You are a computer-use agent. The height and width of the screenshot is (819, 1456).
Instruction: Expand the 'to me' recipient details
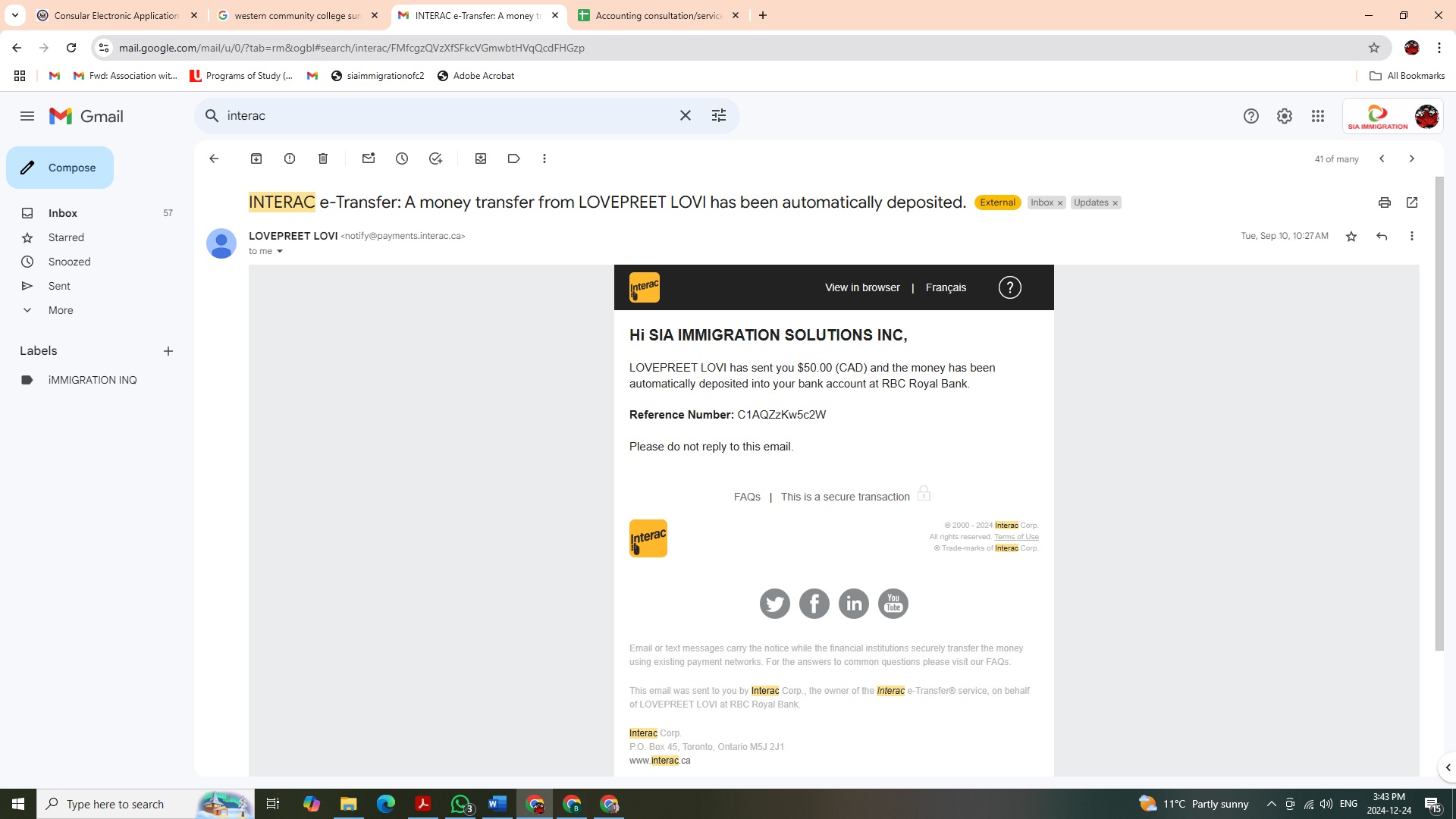tap(280, 252)
